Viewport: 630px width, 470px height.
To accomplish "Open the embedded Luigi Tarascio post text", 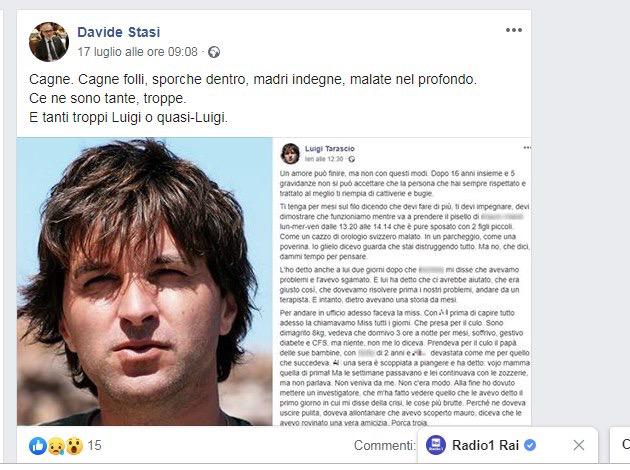I will (405, 298).
